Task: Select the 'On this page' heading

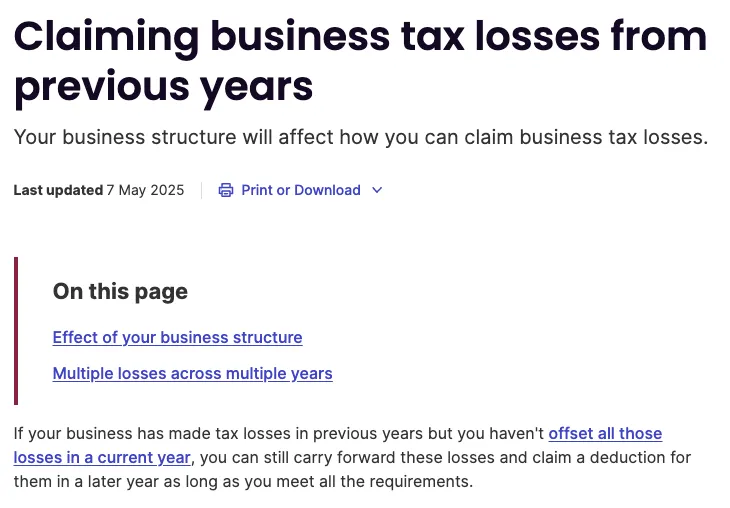Action: coord(120,291)
